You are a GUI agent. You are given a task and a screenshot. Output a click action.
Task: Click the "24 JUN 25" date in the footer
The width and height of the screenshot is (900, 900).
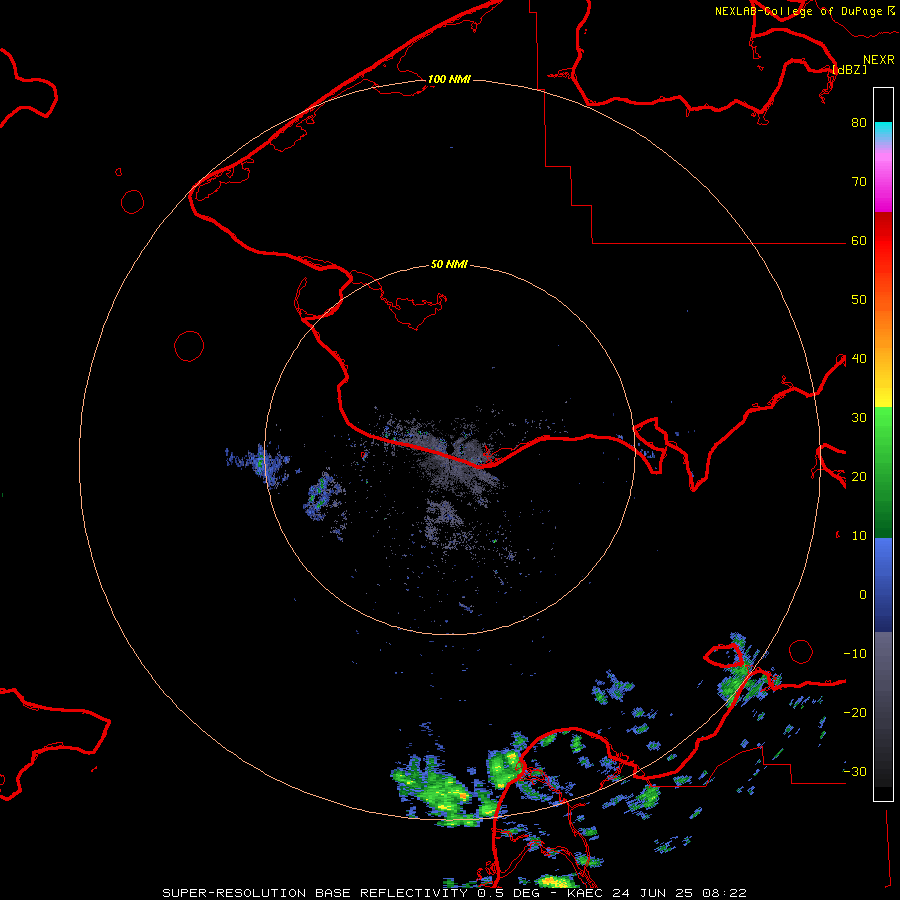coord(654,893)
